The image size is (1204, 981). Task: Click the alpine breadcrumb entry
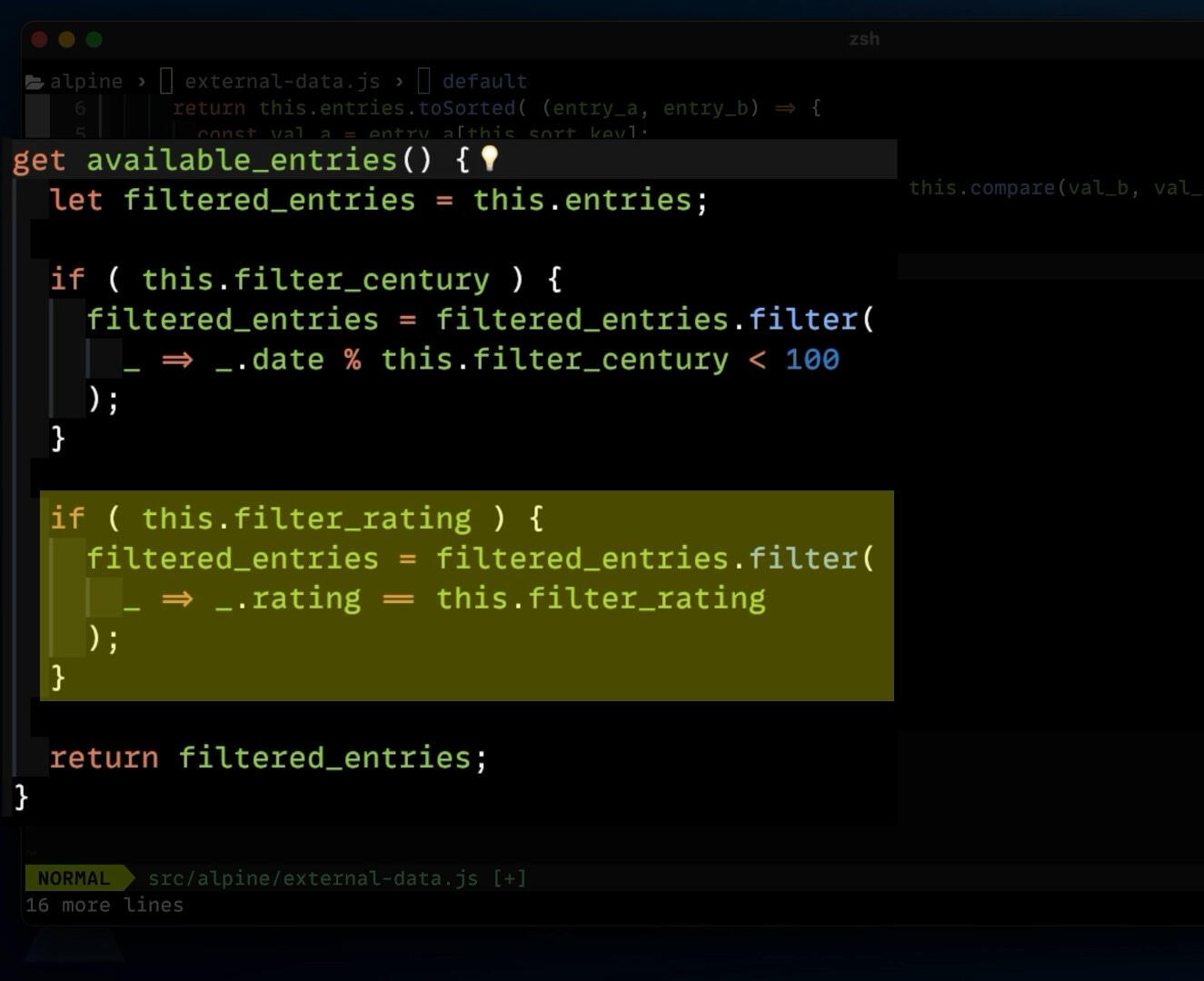pyautogui.click(x=86, y=81)
